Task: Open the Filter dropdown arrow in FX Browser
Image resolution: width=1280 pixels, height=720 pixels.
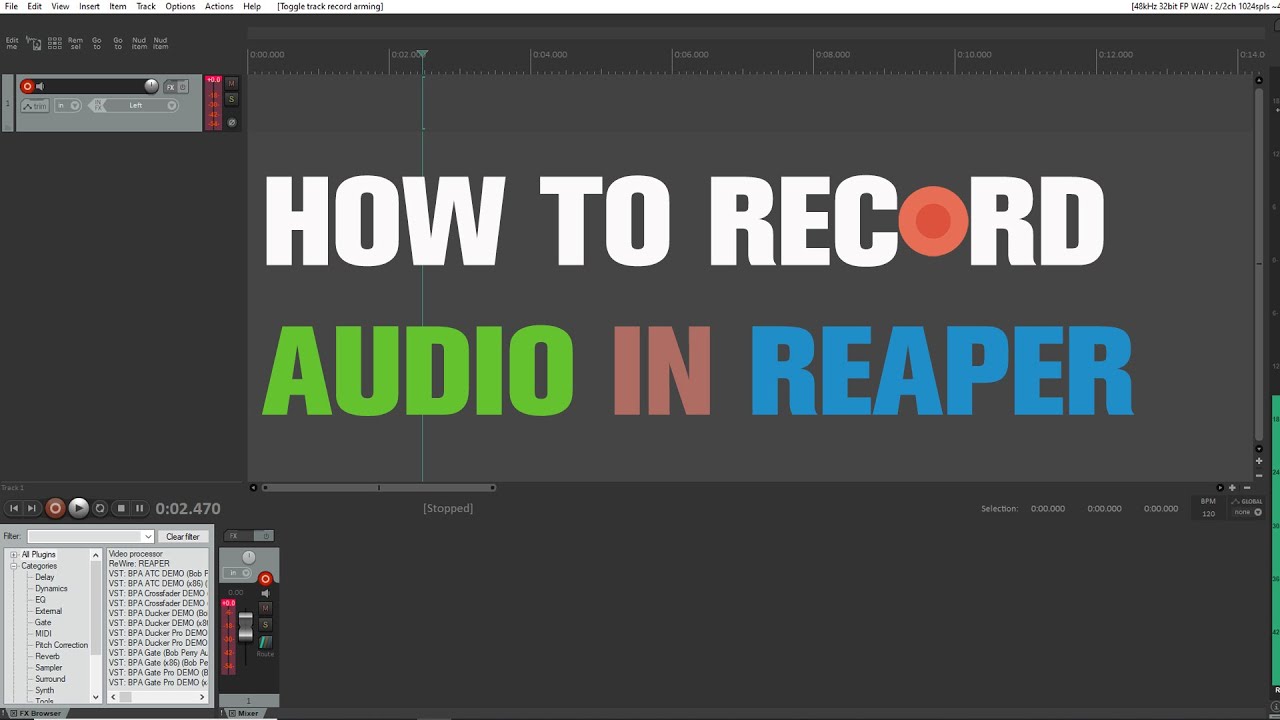Action: (148, 537)
